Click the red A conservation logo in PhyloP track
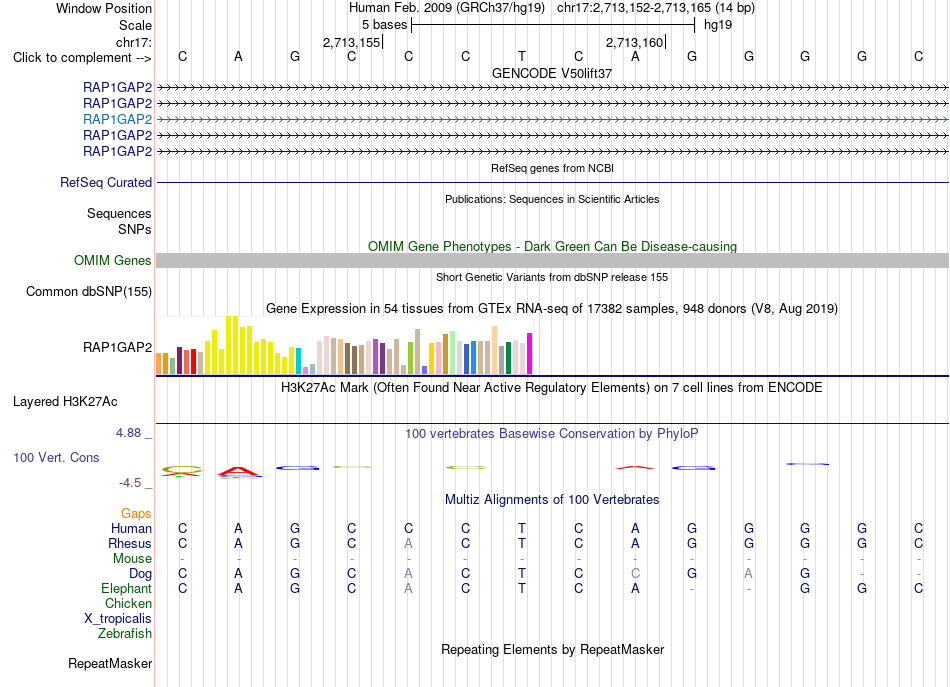The image size is (950, 687). (x=239, y=471)
